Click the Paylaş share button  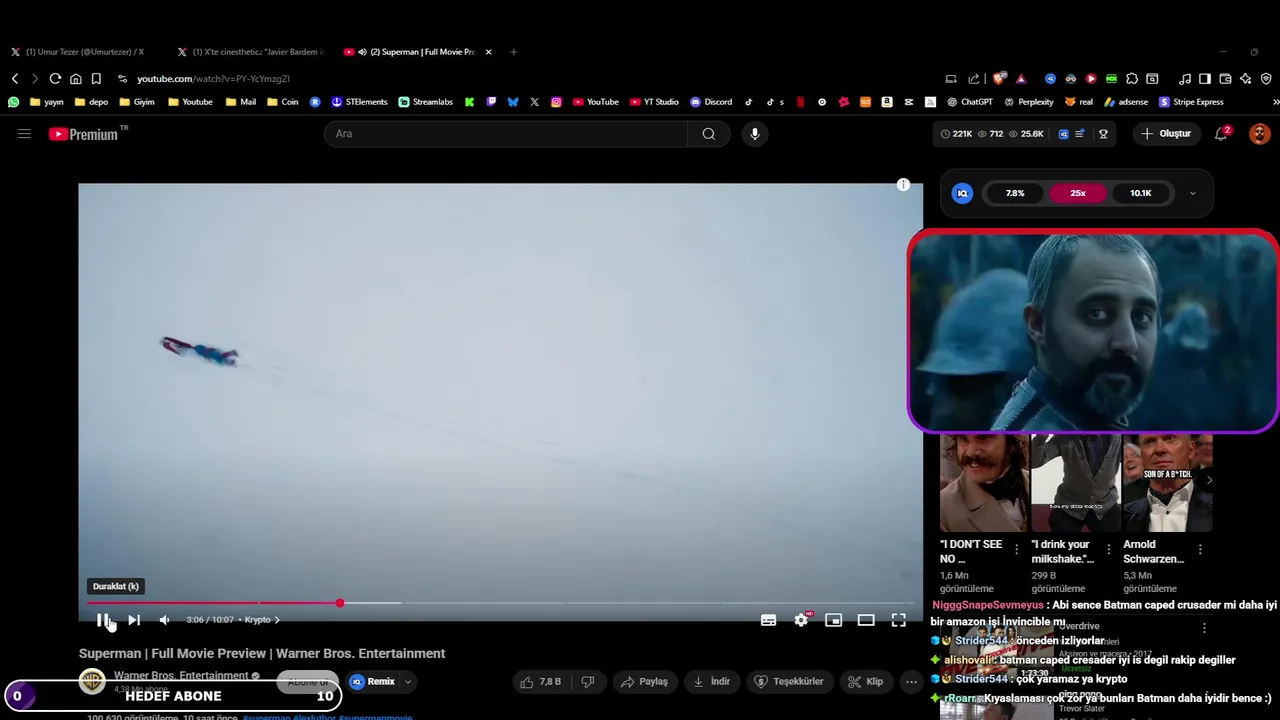(644, 682)
